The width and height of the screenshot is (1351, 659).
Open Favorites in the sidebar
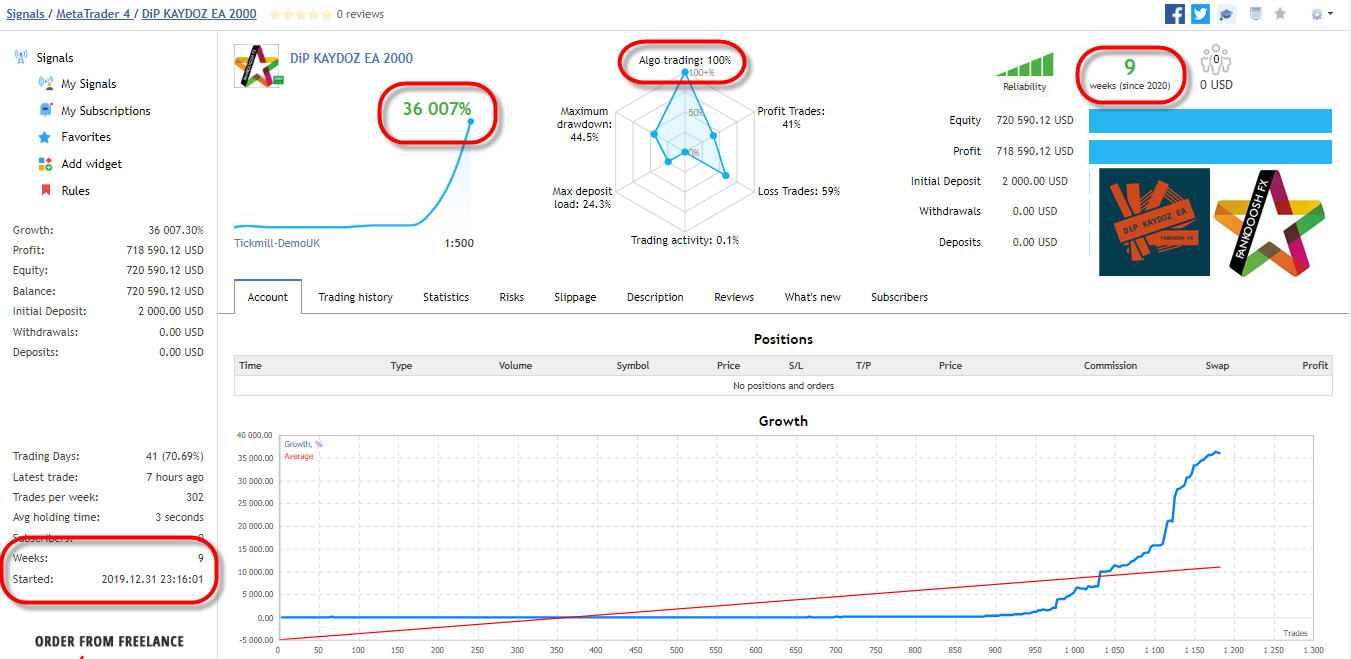[86, 137]
